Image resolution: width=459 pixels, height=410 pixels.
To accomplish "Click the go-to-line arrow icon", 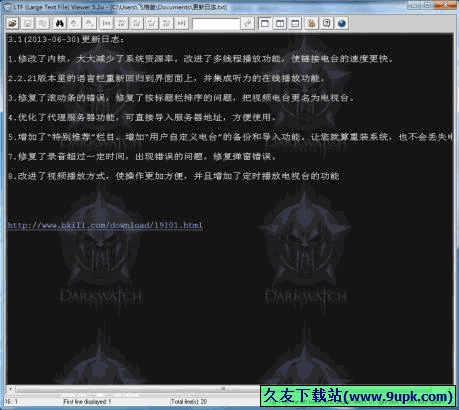I will (x=248, y=23).
